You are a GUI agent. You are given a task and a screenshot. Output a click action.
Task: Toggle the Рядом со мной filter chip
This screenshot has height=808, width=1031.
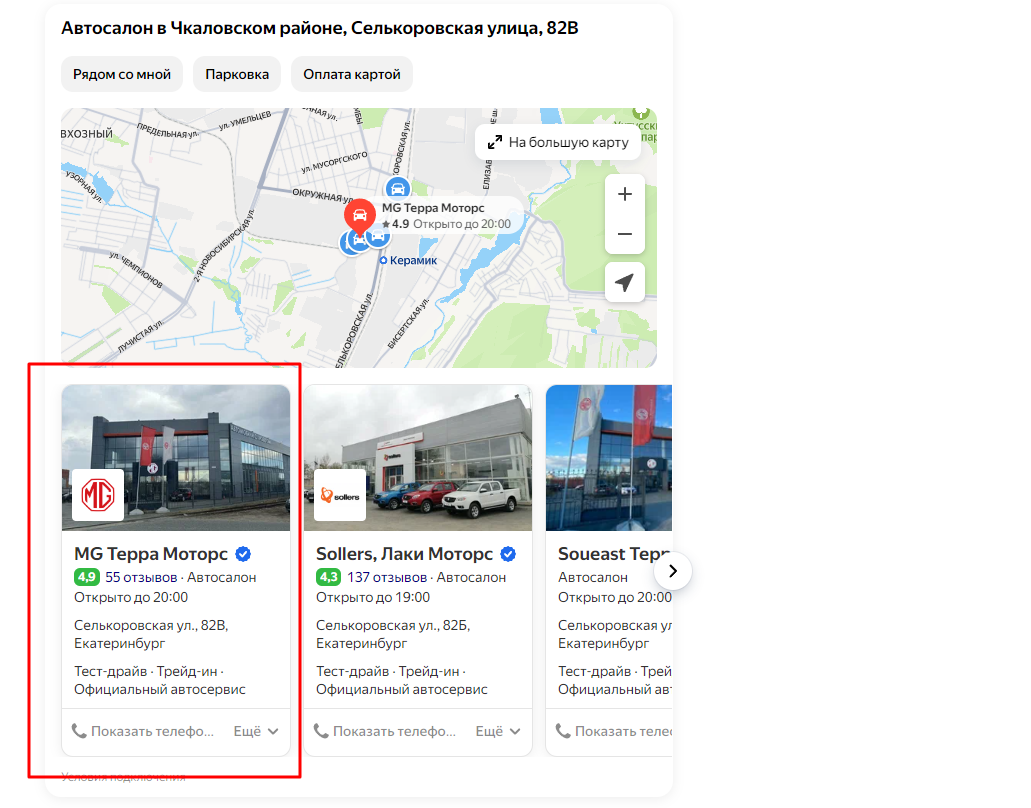tap(122, 74)
